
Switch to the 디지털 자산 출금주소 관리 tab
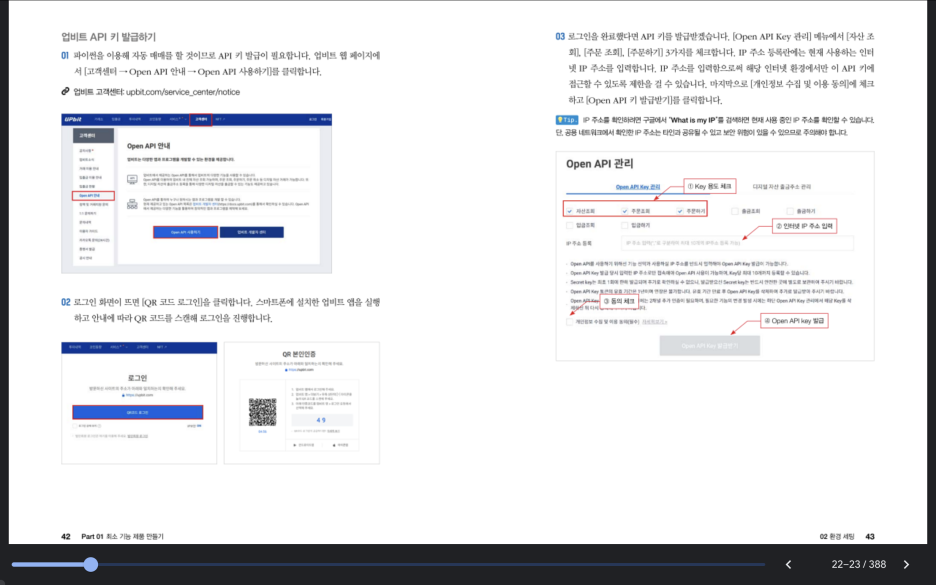pyautogui.click(x=781, y=187)
